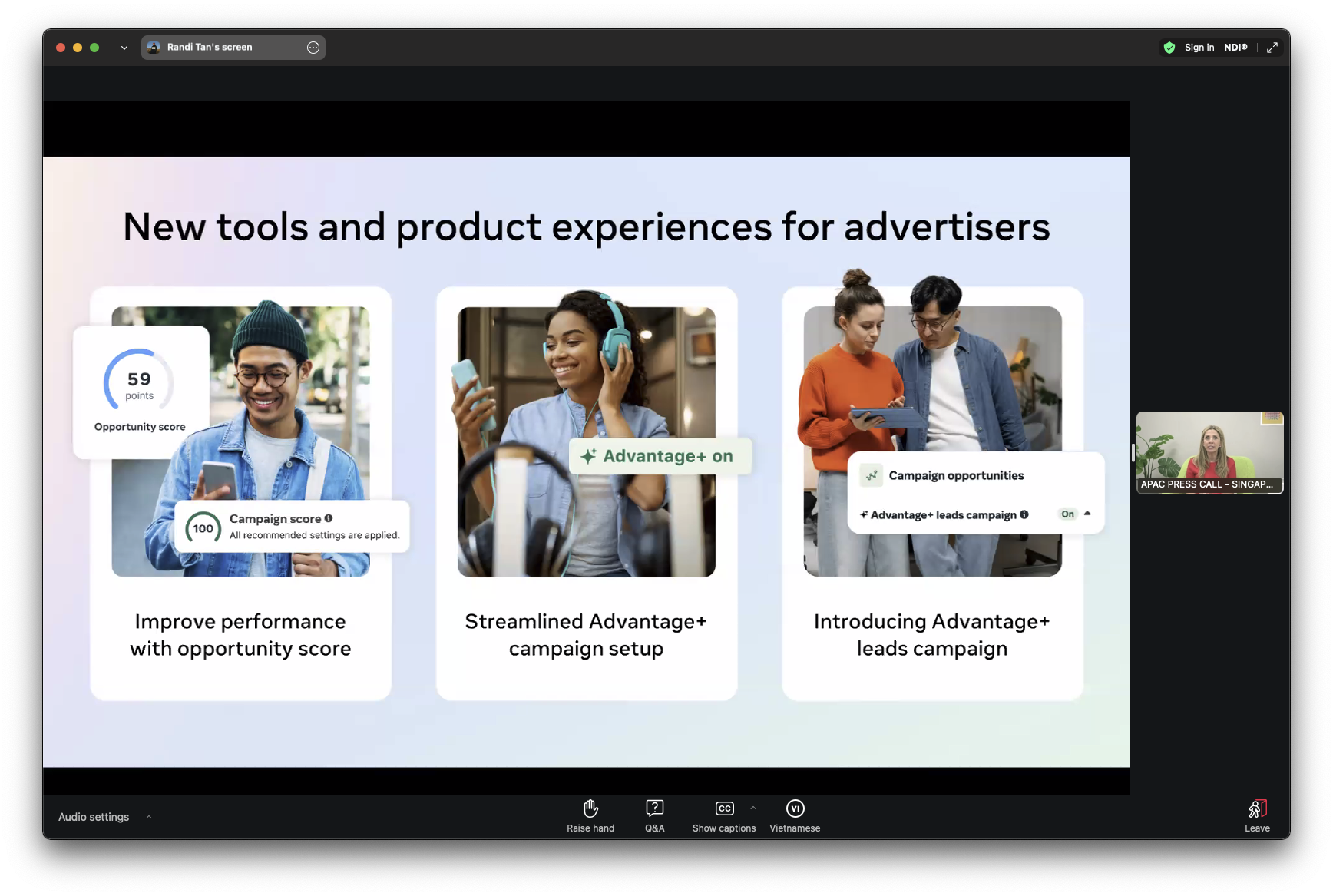
Task: Open Audio settings
Action: (94, 817)
